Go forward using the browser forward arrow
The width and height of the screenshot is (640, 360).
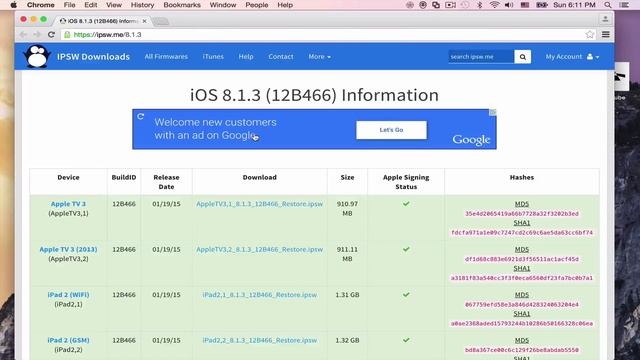37,35
